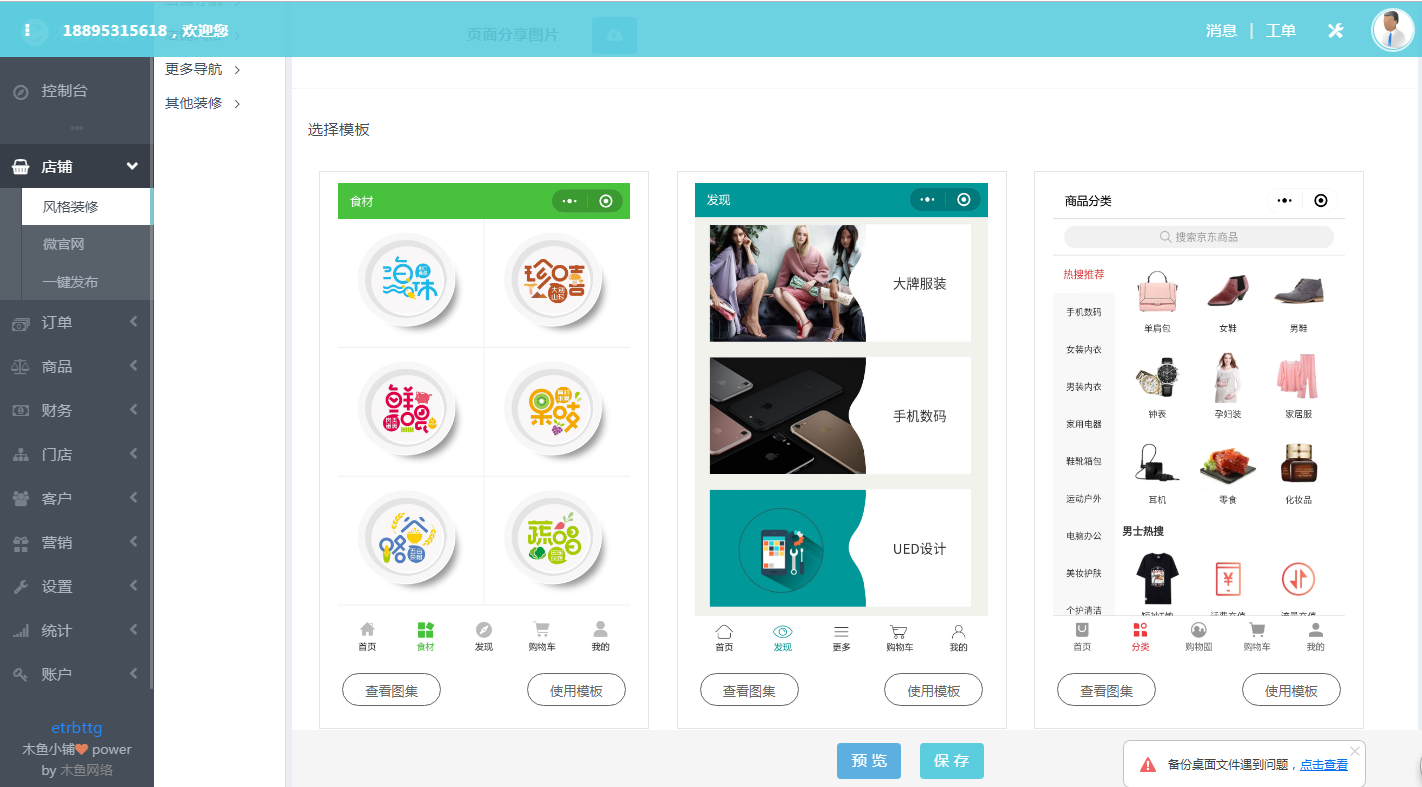Open the crossed-tools icon in top bar

click(1335, 30)
